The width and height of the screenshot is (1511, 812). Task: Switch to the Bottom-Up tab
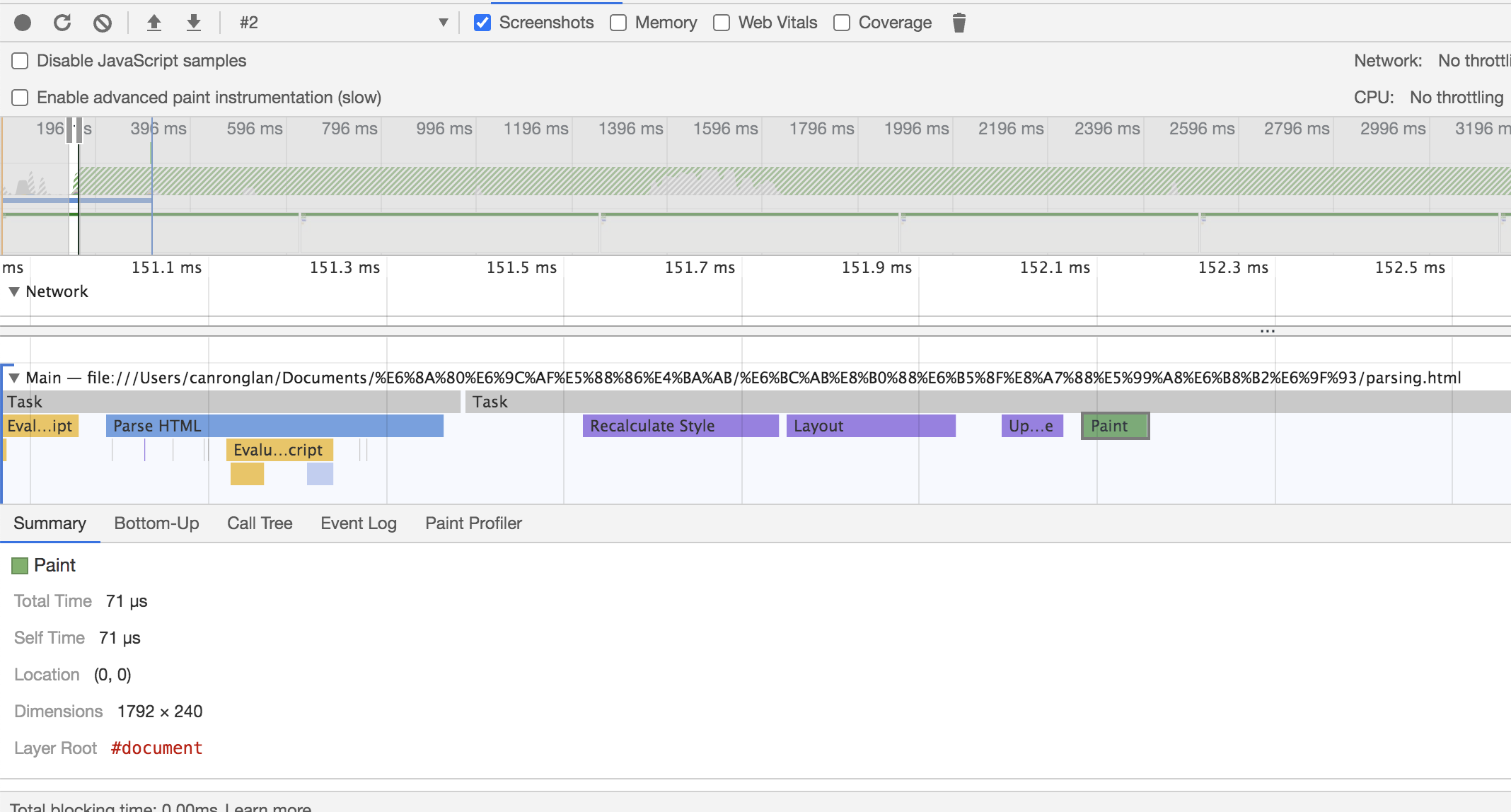pos(156,523)
